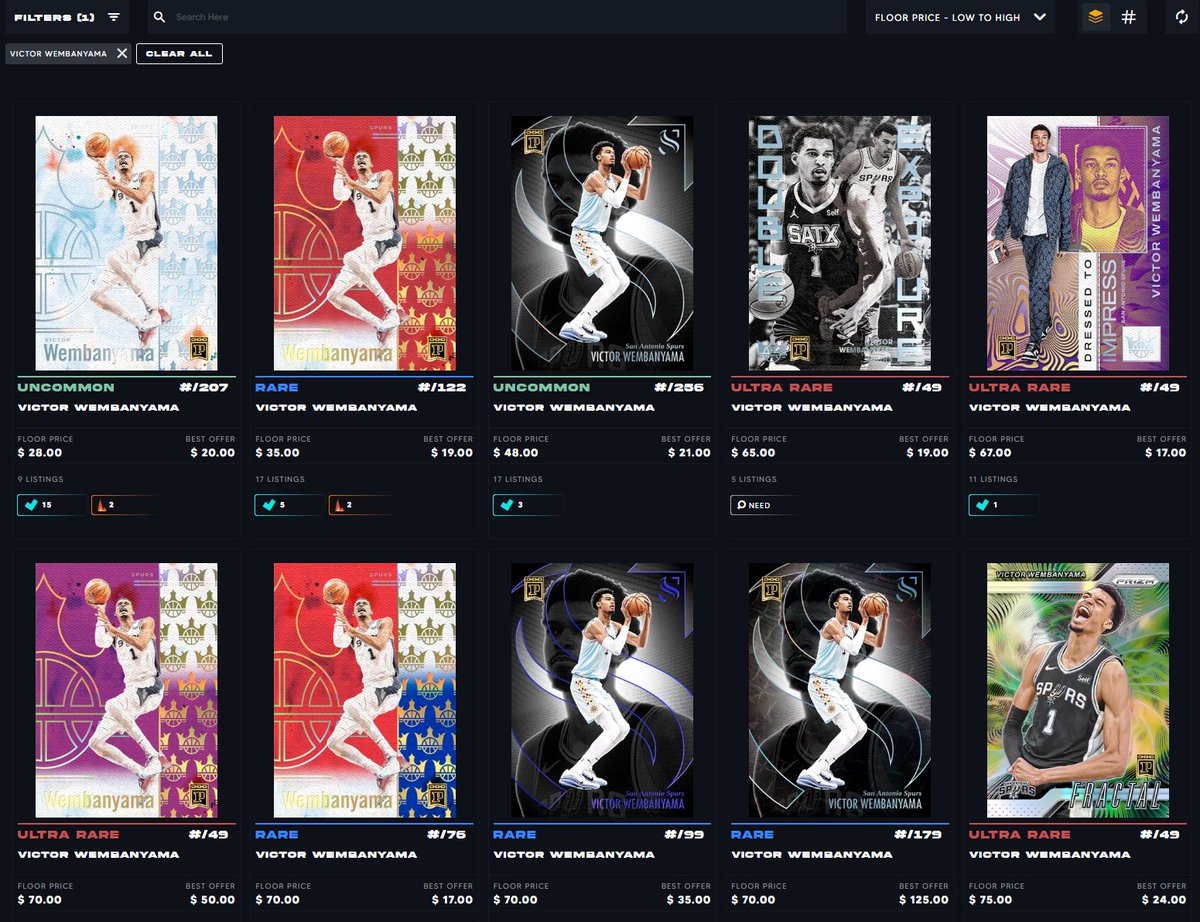Open the Rare #/76 card image
The width and height of the screenshot is (1200, 922).
364,690
